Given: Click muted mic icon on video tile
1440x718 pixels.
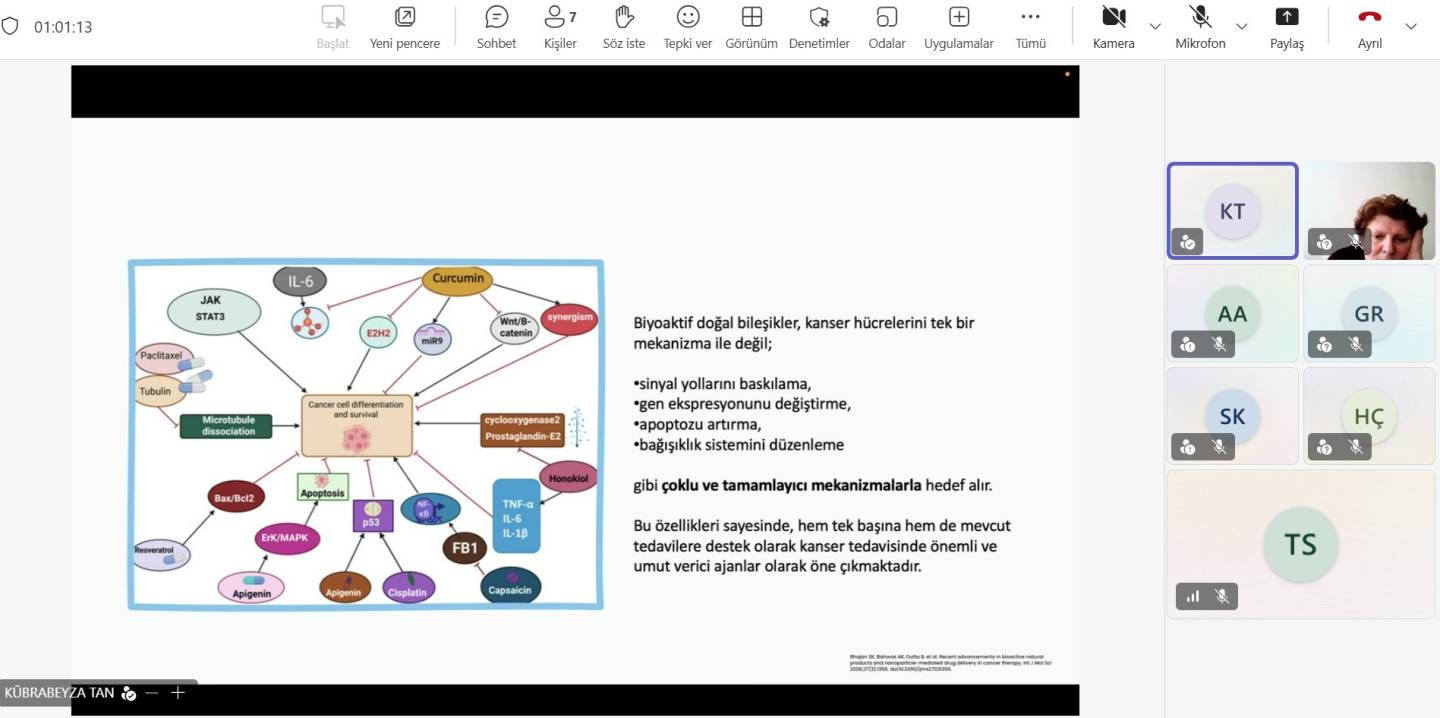Looking at the screenshot, I should pos(1356,241).
